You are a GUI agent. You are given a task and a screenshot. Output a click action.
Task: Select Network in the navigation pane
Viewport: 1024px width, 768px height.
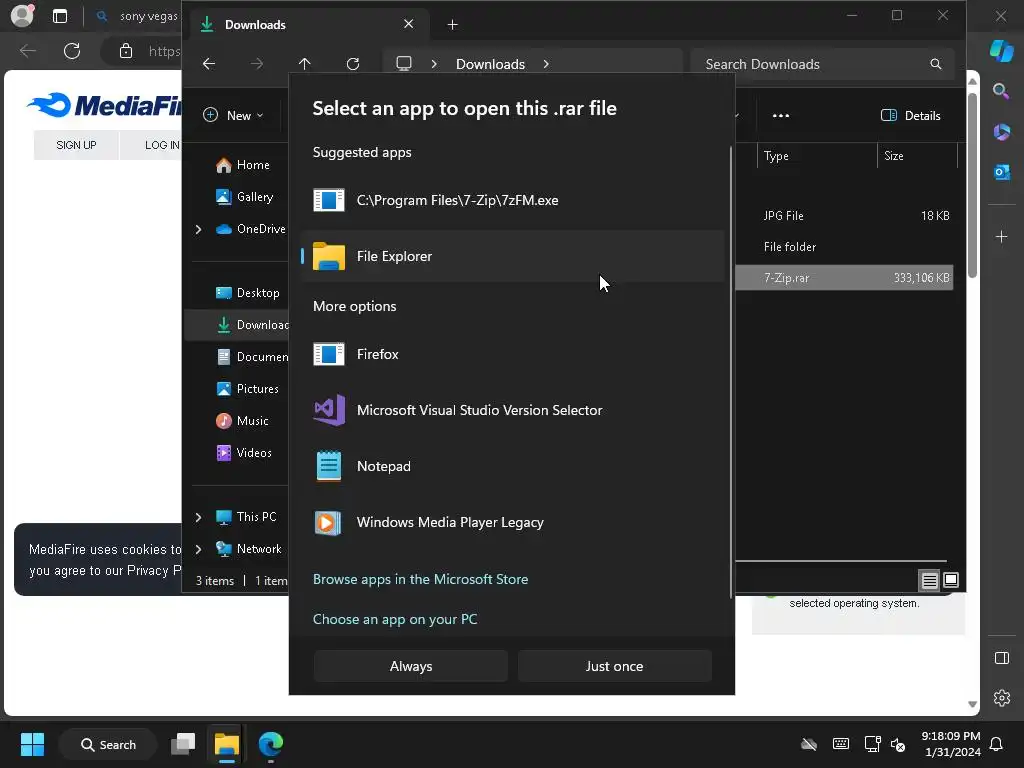tap(249, 549)
